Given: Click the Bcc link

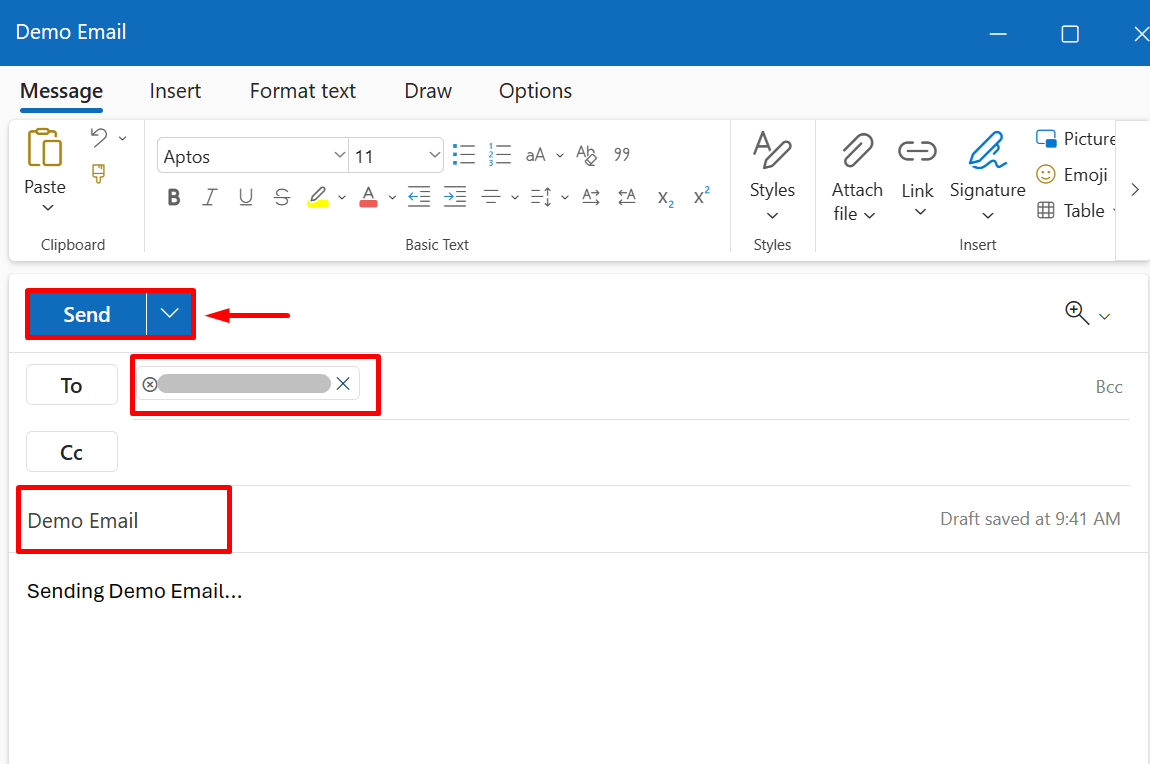Looking at the screenshot, I should [x=1109, y=387].
